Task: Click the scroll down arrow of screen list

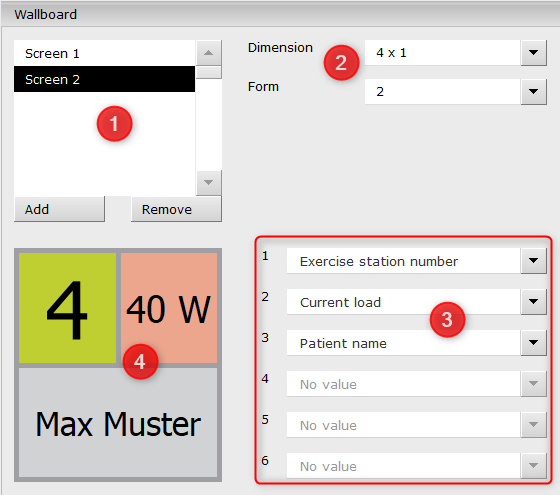Action: tap(209, 182)
